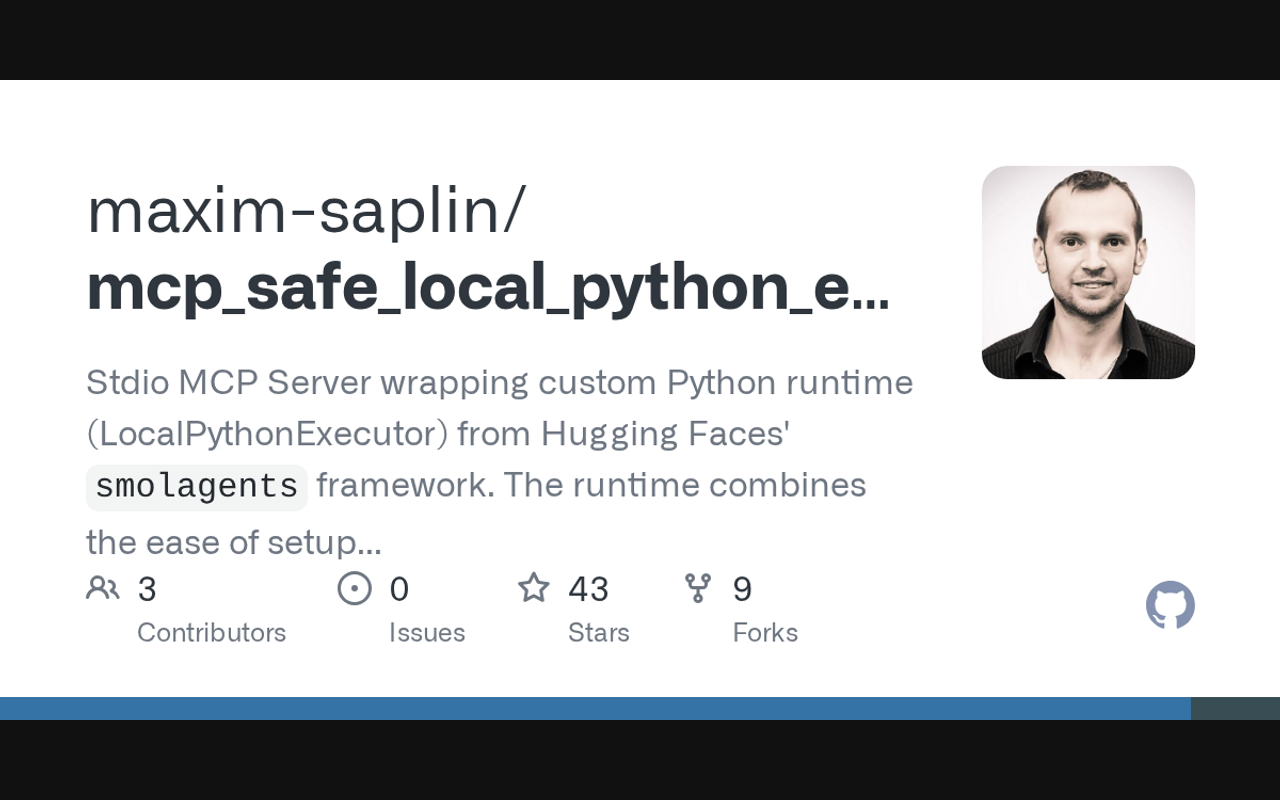Click the Contributors people icon
Image resolution: width=1280 pixels, height=800 pixels.
103,588
